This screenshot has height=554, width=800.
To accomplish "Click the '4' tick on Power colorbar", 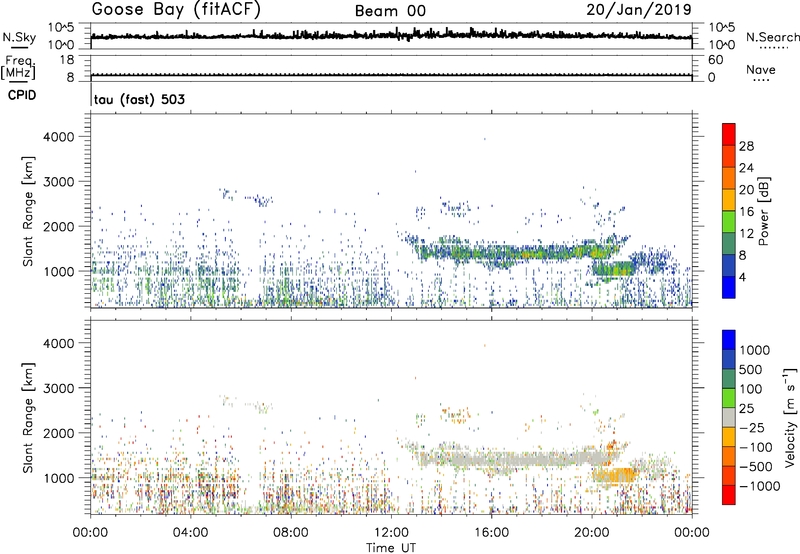I will pos(742,278).
